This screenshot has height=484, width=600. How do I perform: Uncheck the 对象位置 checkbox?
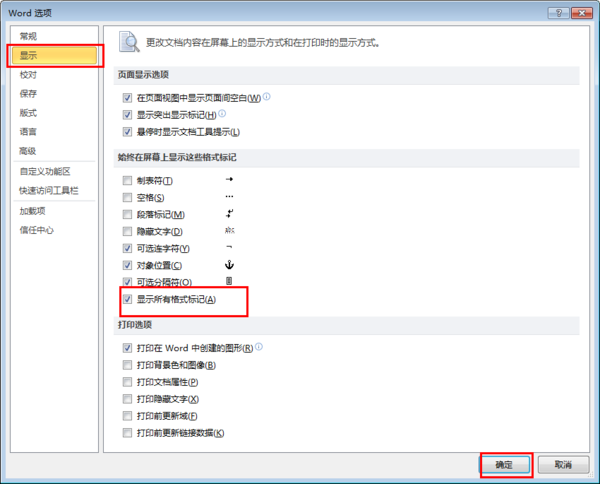tap(127, 265)
